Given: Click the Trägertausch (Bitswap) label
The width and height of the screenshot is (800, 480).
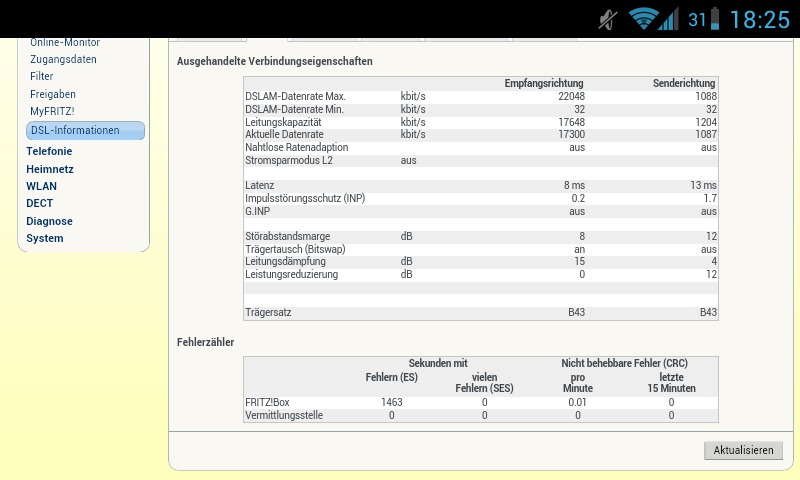Looking at the screenshot, I should click(295, 249).
